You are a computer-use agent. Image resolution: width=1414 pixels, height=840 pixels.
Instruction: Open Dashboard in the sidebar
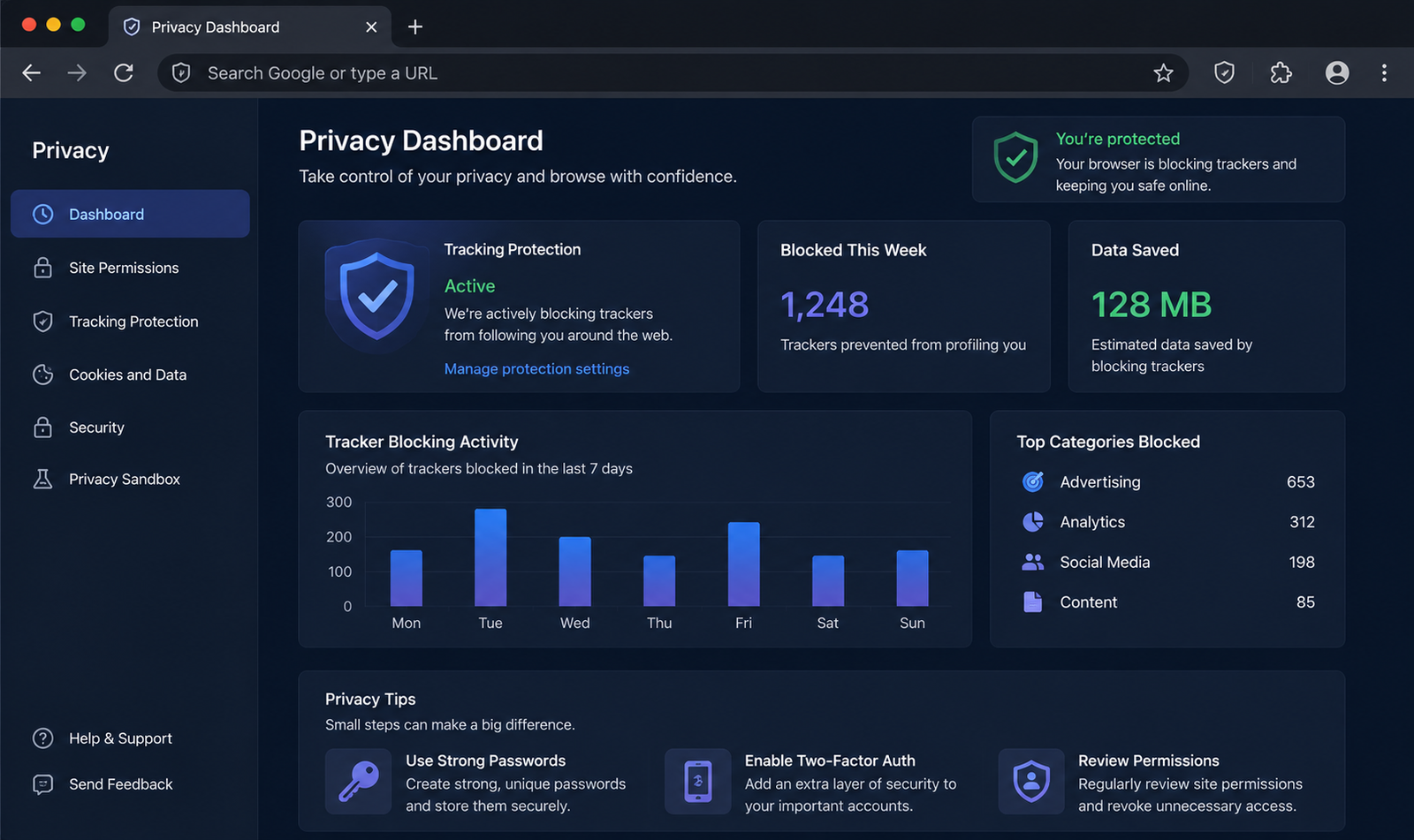pyautogui.click(x=130, y=214)
